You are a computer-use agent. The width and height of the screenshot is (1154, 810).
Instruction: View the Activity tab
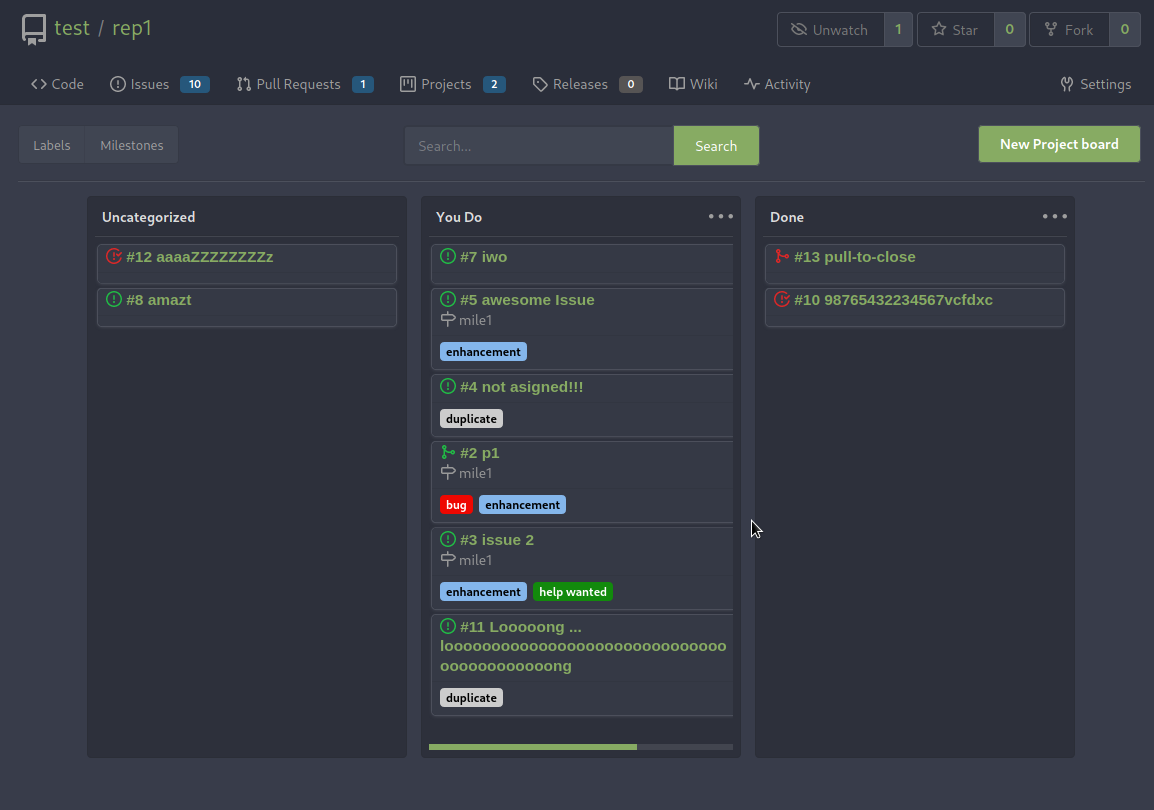coord(776,84)
